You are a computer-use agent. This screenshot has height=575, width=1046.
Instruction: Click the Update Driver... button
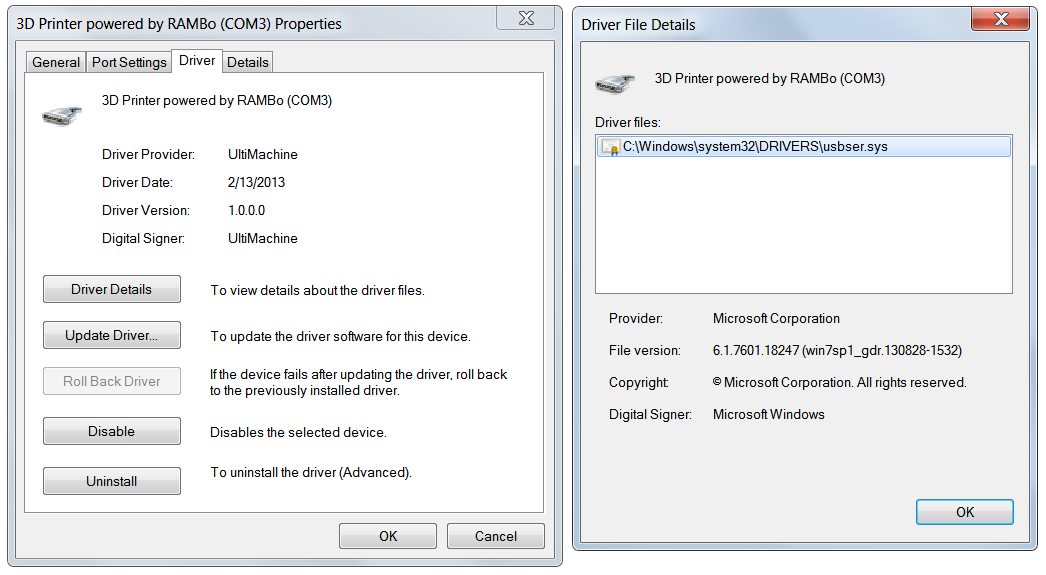[x=112, y=335]
